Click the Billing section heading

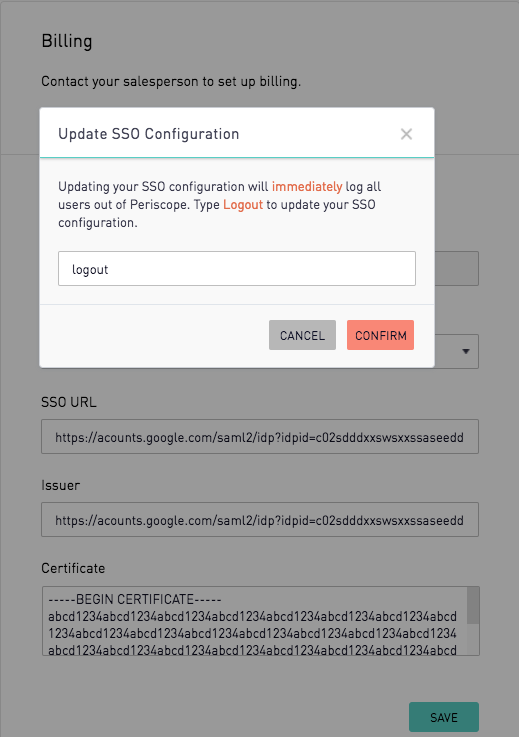(x=67, y=41)
